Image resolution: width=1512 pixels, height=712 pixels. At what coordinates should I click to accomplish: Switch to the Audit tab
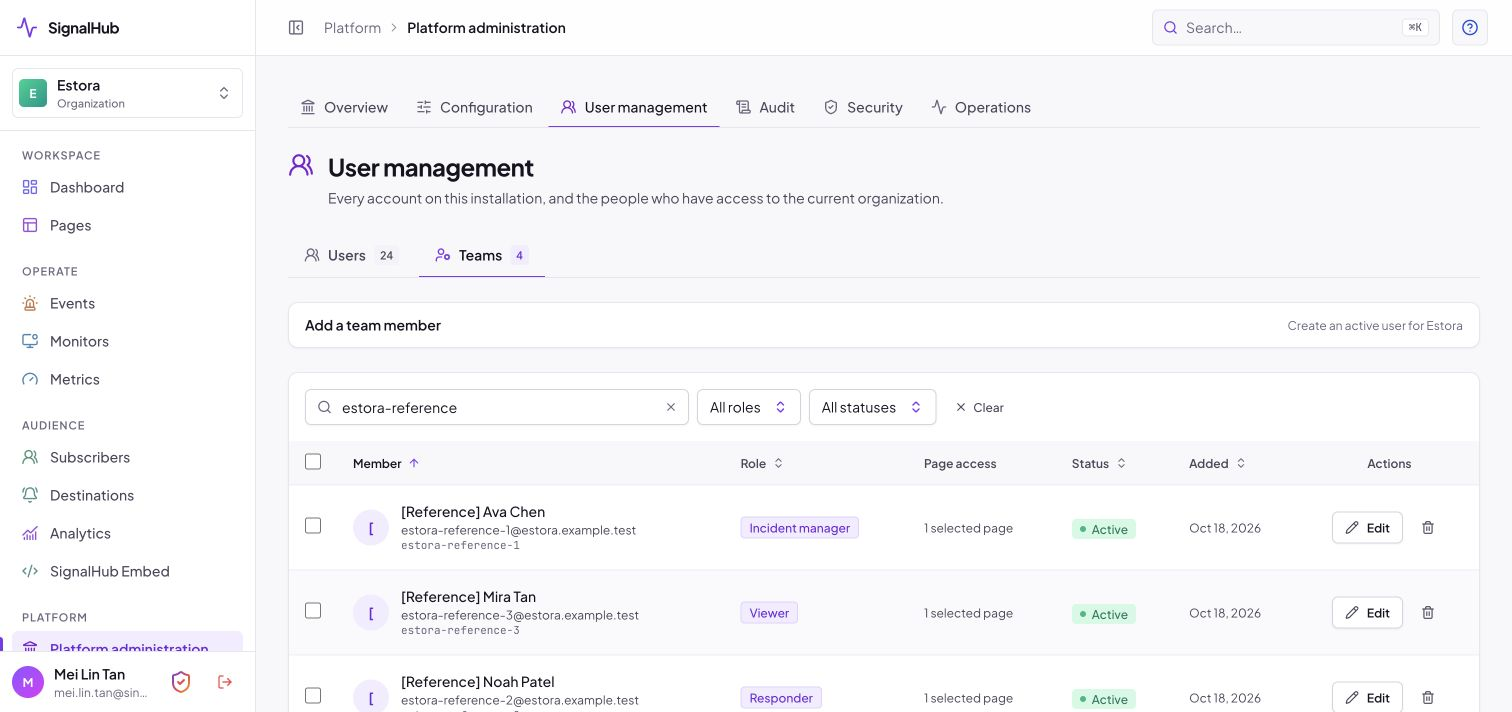765,107
